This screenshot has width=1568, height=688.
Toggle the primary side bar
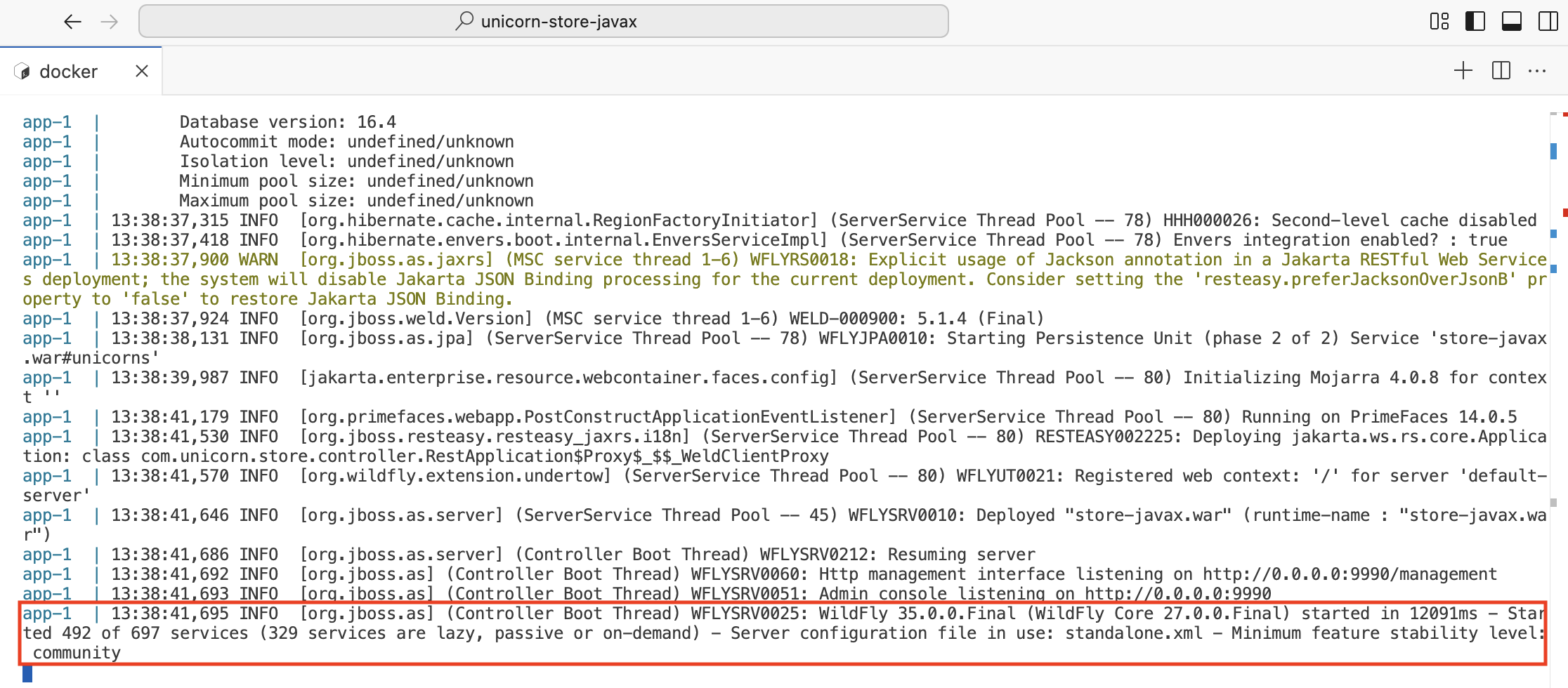tap(1475, 22)
